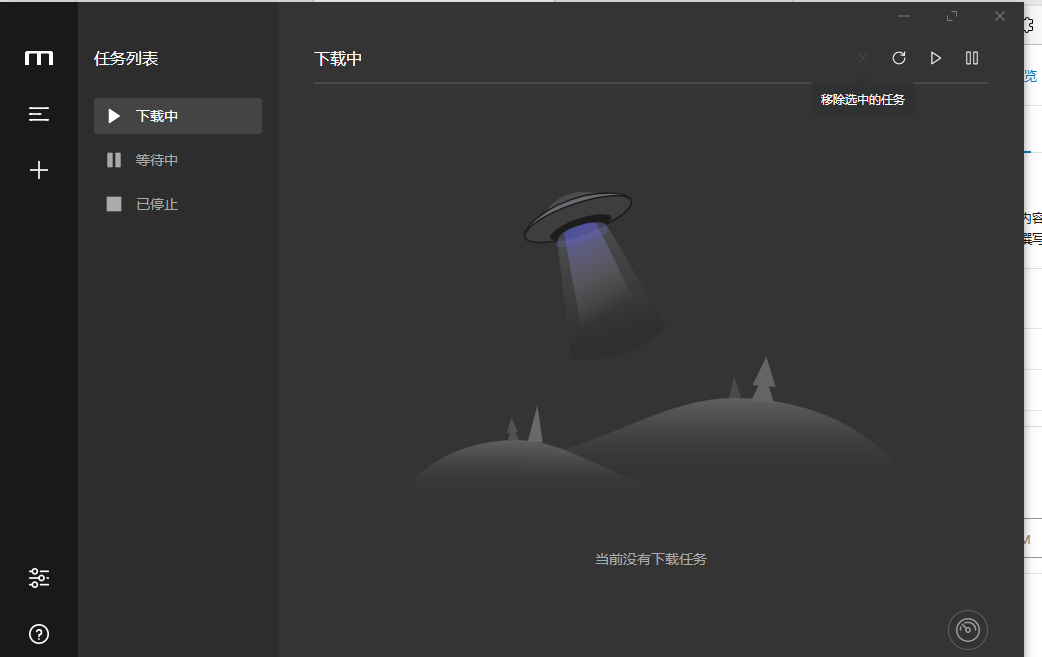The image size is (1042, 657).
Task: Minimize the Motrix window
Action: click(904, 16)
